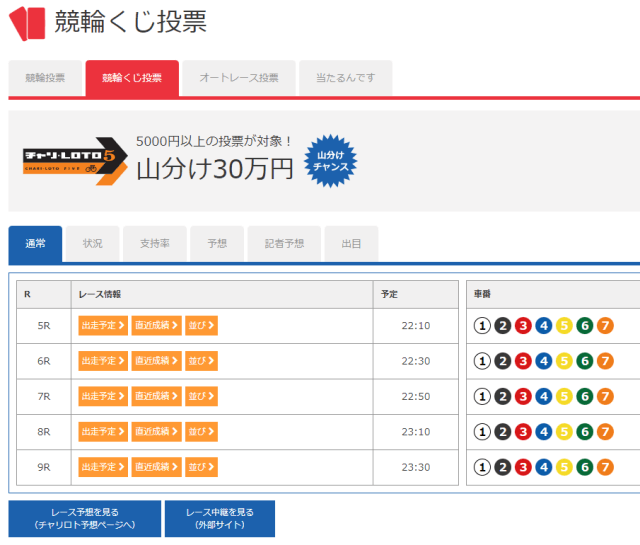The image size is (640, 545).
Task: Select car number 1 in race 5R
Action: [482, 326]
